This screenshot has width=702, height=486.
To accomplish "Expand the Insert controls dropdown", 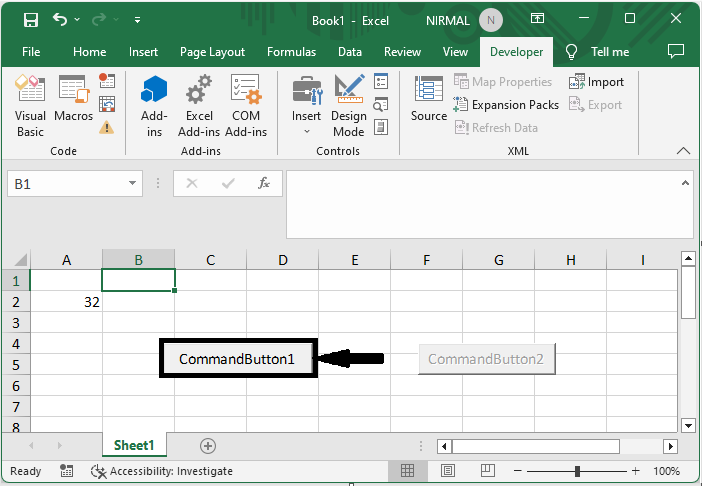I will click(306, 131).
